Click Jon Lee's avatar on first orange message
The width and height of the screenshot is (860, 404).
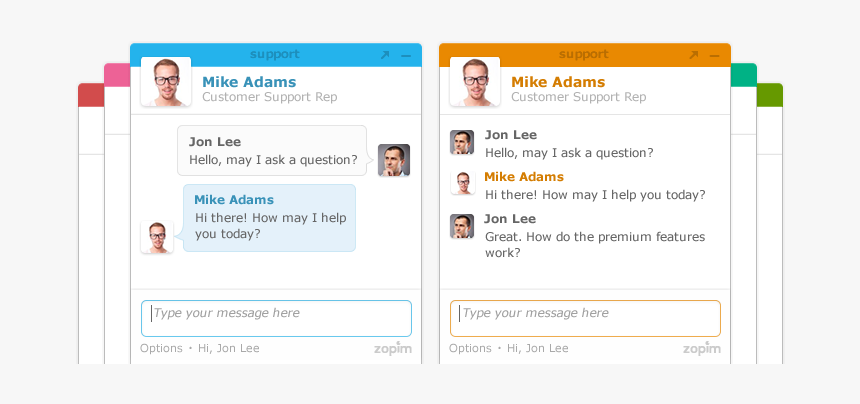(462, 142)
